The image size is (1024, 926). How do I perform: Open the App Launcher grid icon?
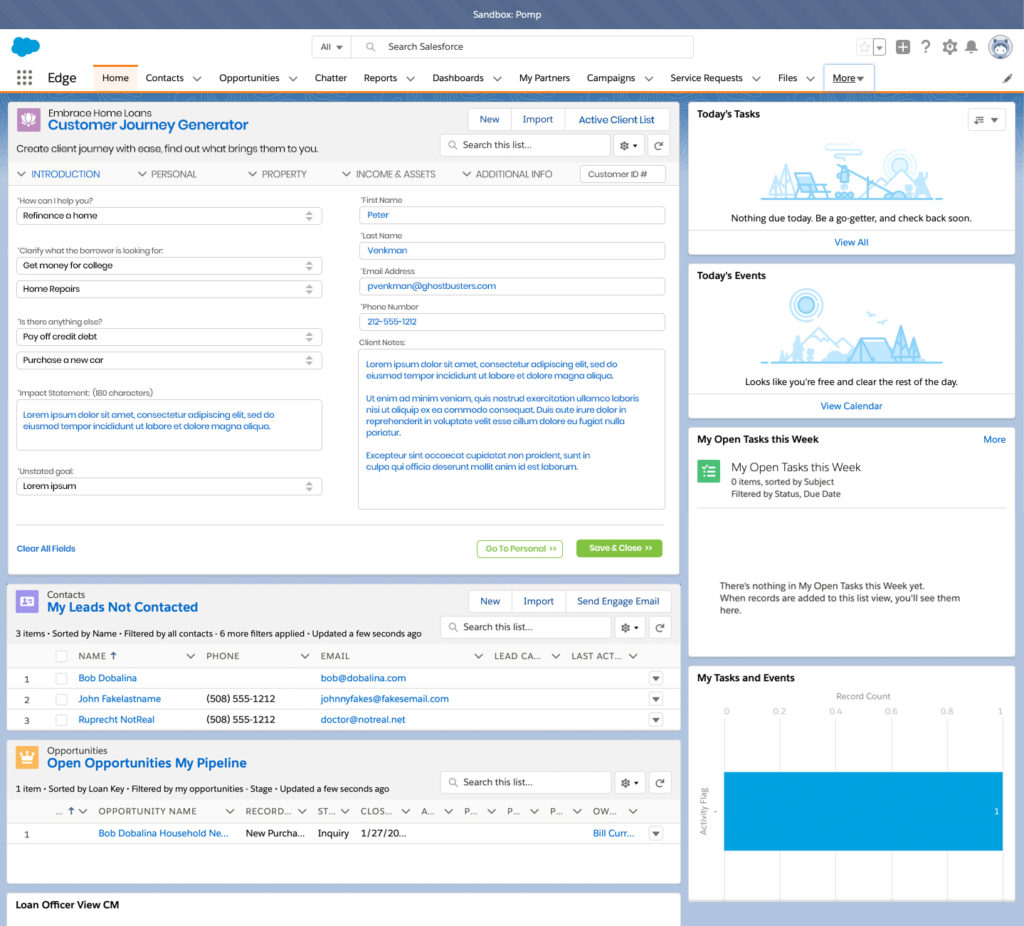pos(24,78)
